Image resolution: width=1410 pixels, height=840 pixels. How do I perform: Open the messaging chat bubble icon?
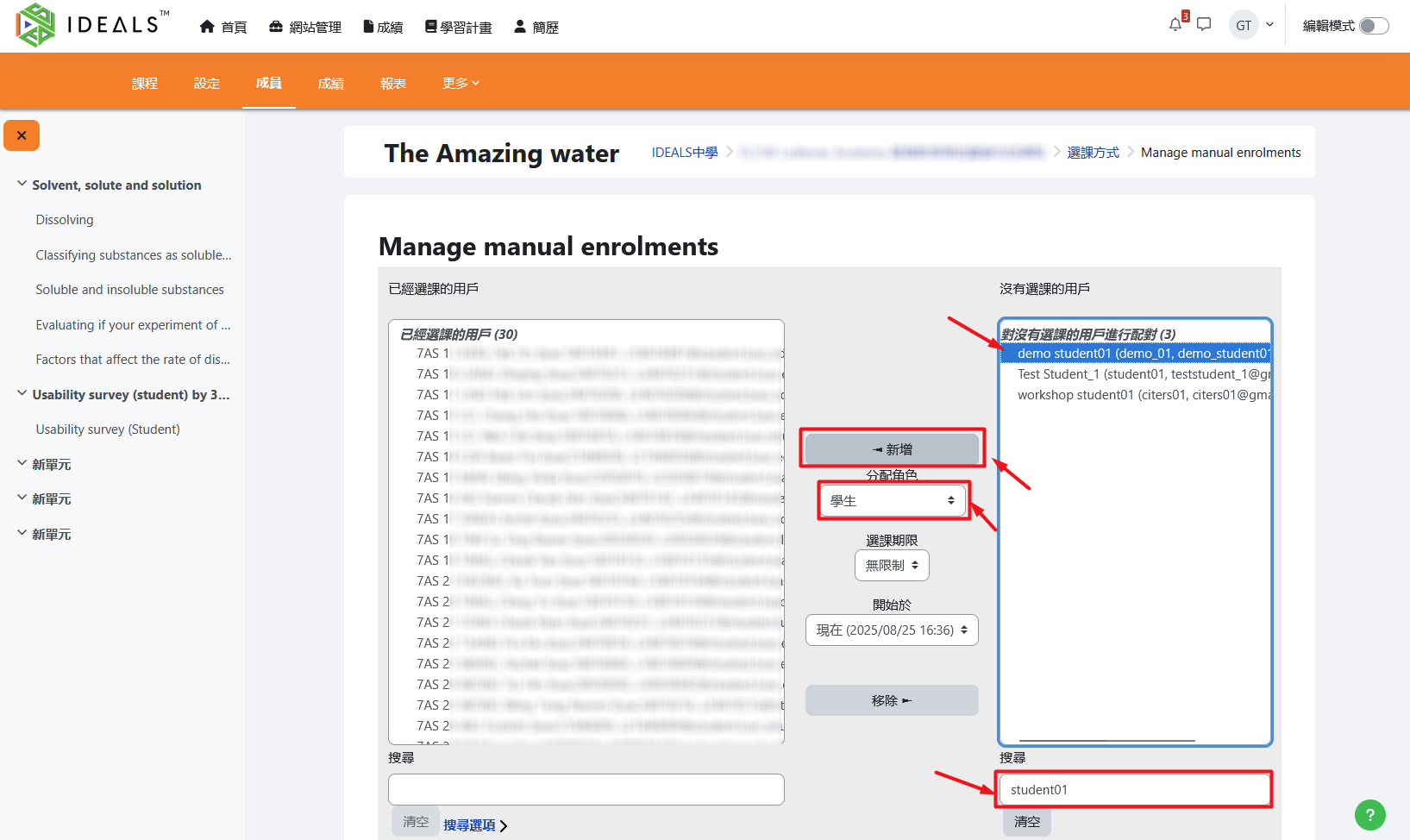pyautogui.click(x=1204, y=25)
